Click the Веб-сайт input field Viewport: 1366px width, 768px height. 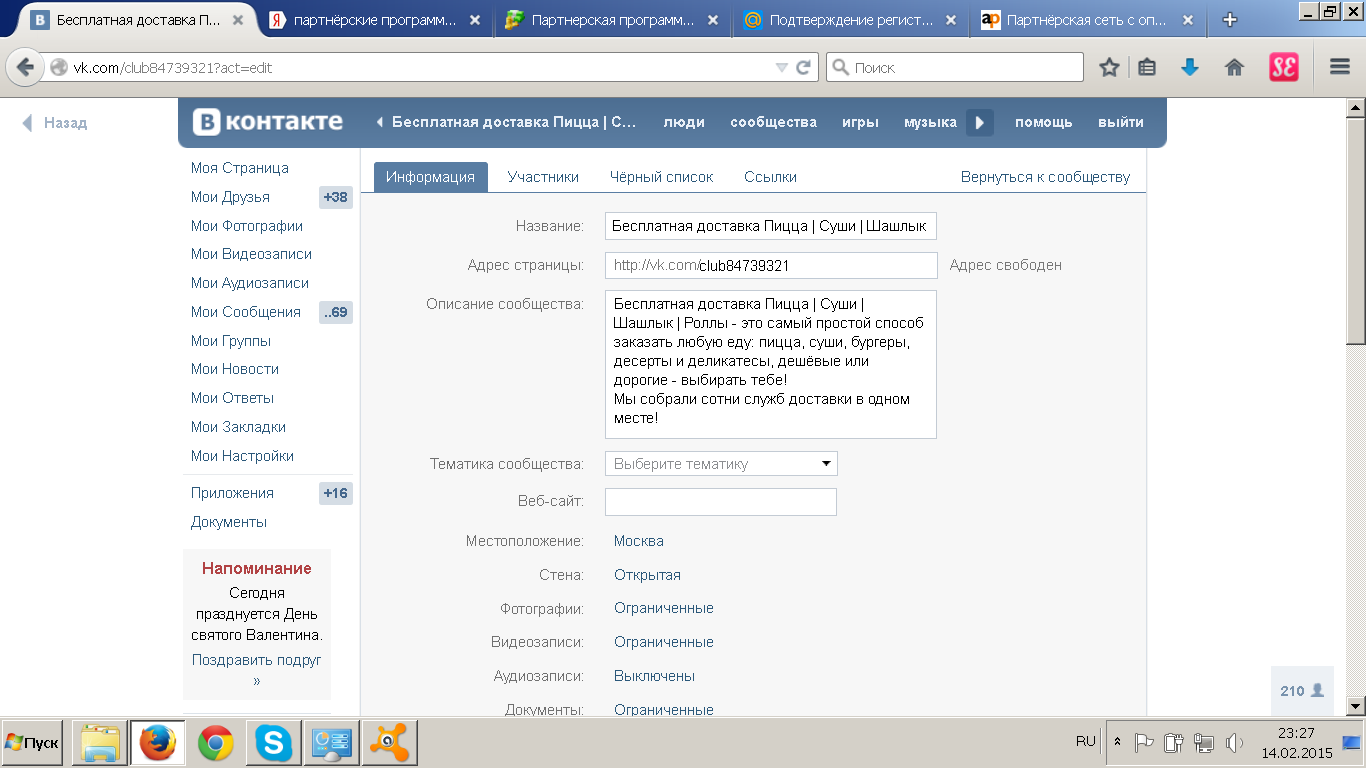(720, 502)
